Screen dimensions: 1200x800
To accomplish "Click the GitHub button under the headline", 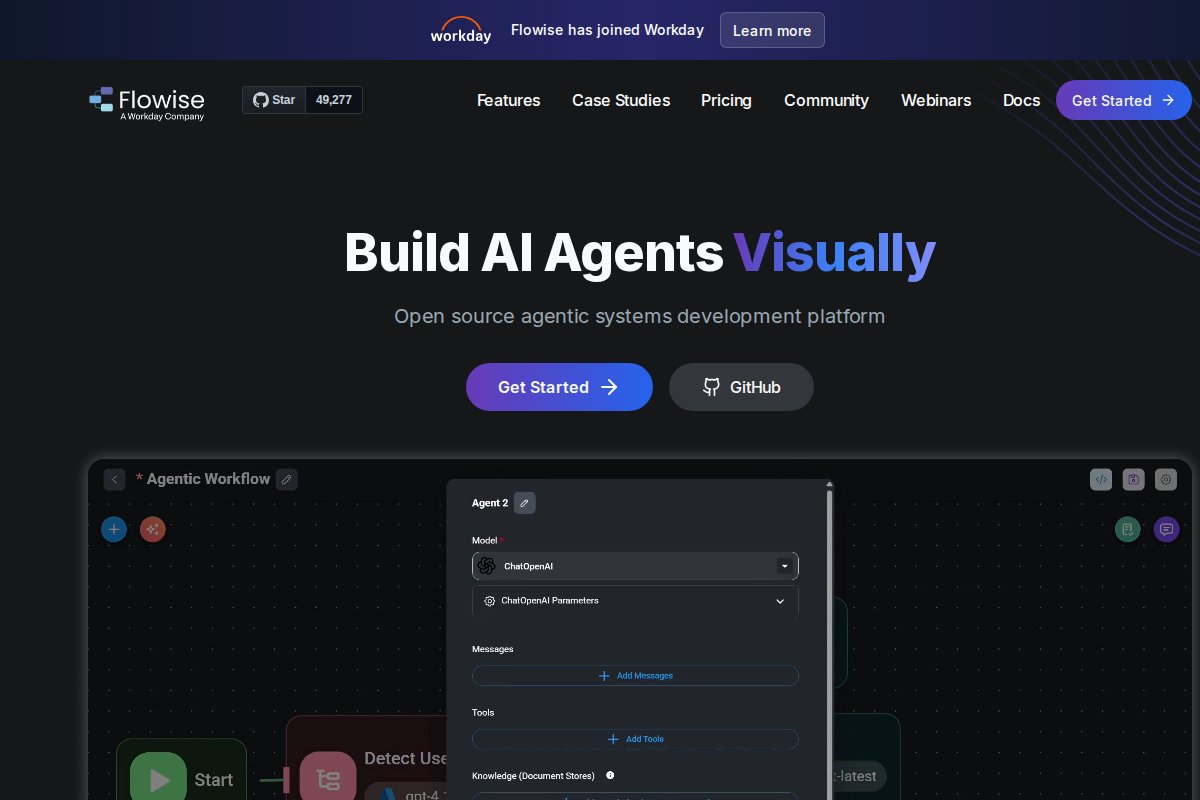I will [741, 387].
